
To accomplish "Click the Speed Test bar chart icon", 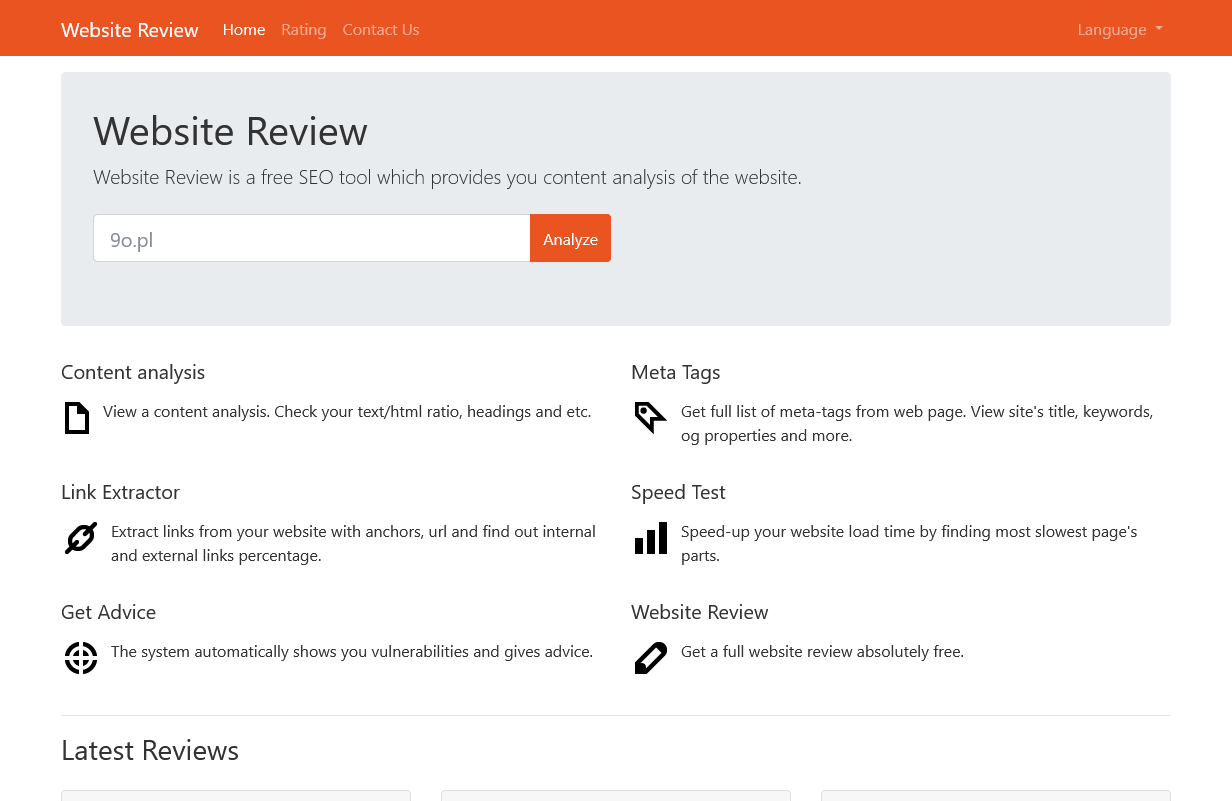I will pyautogui.click(x=651, y=538).
